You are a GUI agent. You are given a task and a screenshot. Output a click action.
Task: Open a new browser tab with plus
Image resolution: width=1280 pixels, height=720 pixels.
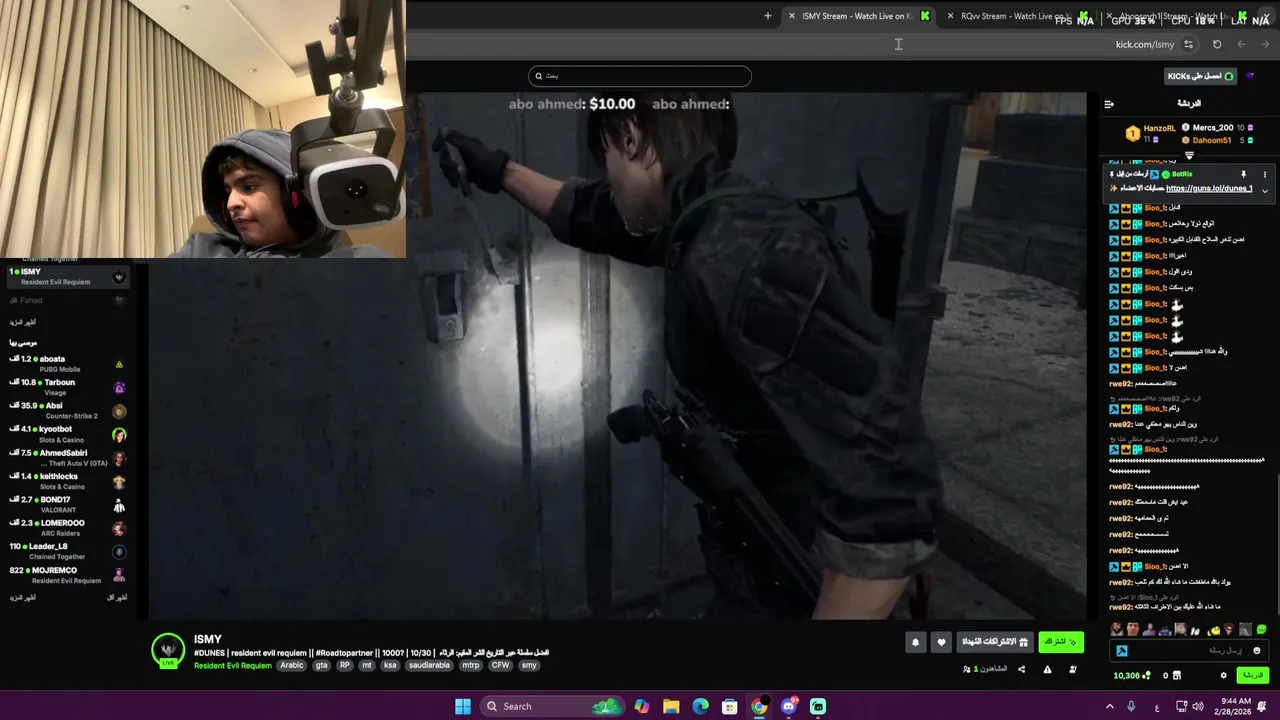[768, 16]
